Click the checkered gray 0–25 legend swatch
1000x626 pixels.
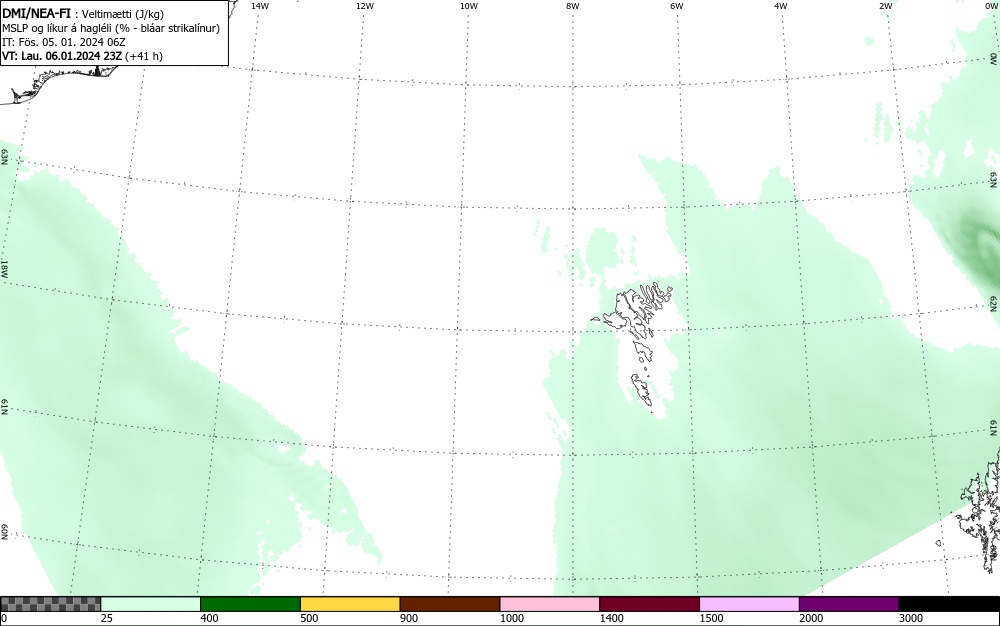pos(50,604)
